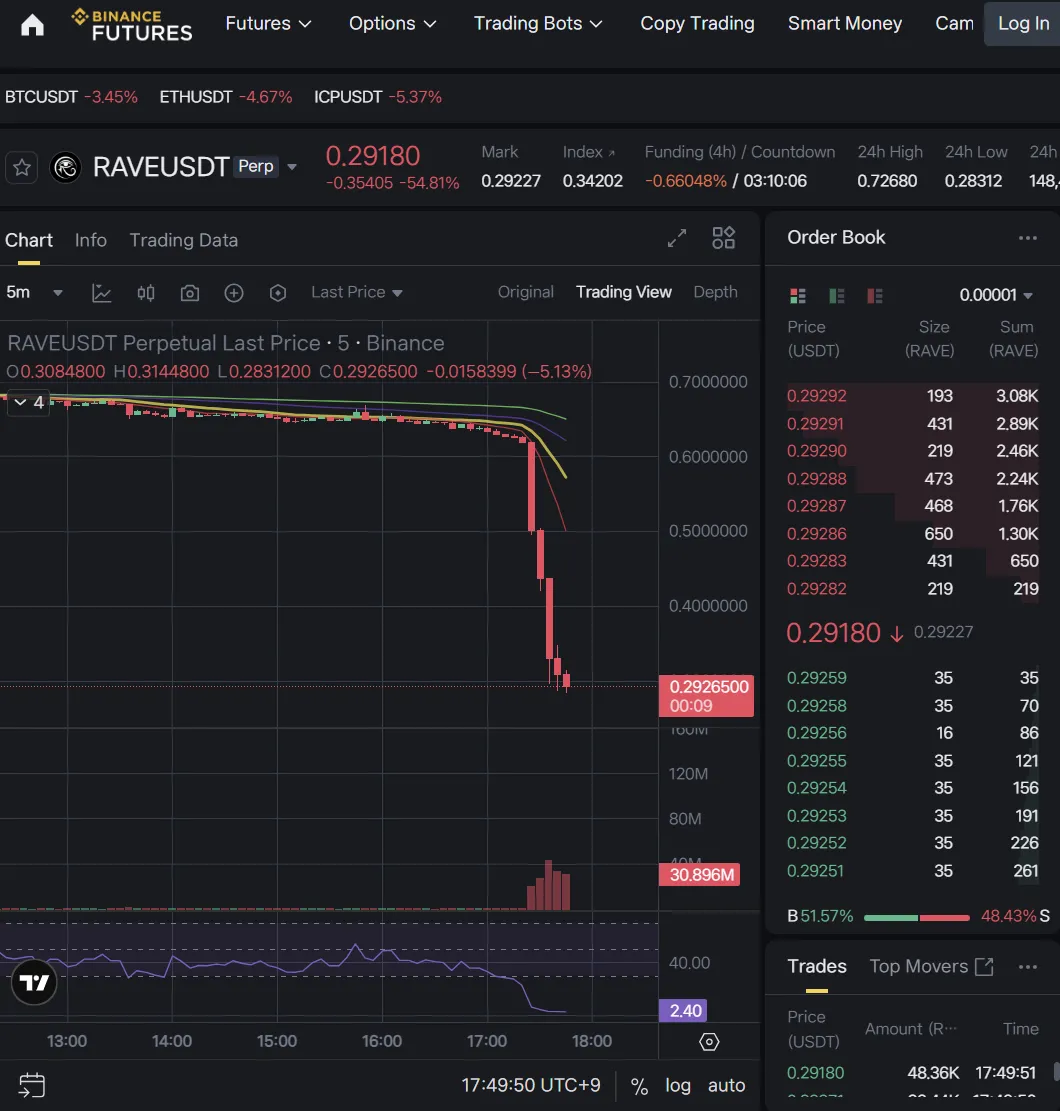Click the Log In button
This screenshot has width=1060, height=1111.
(x=1023, y=24)
